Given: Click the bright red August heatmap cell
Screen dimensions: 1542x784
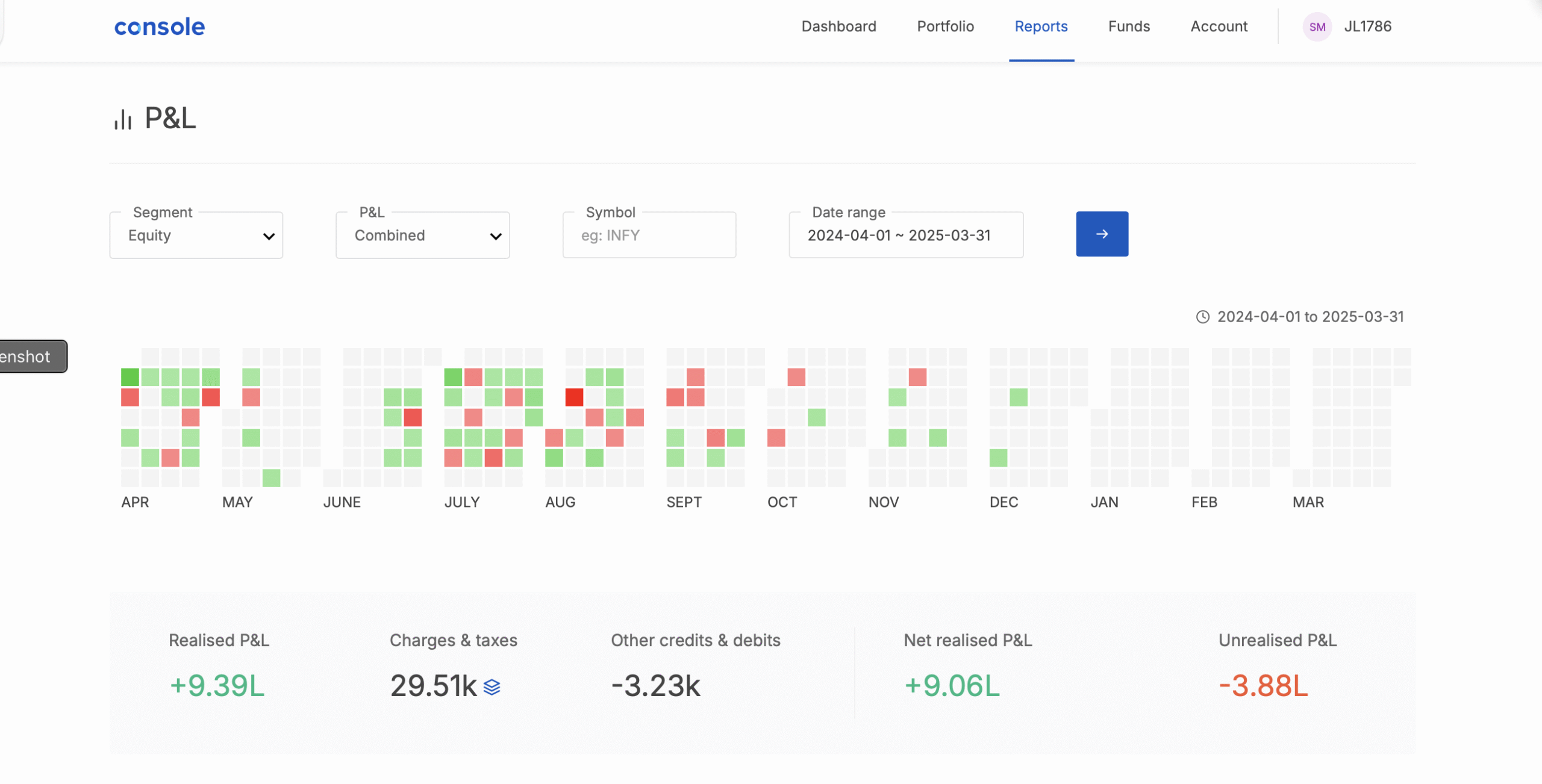Looking at the screenshot, I should tap(574, 397).
